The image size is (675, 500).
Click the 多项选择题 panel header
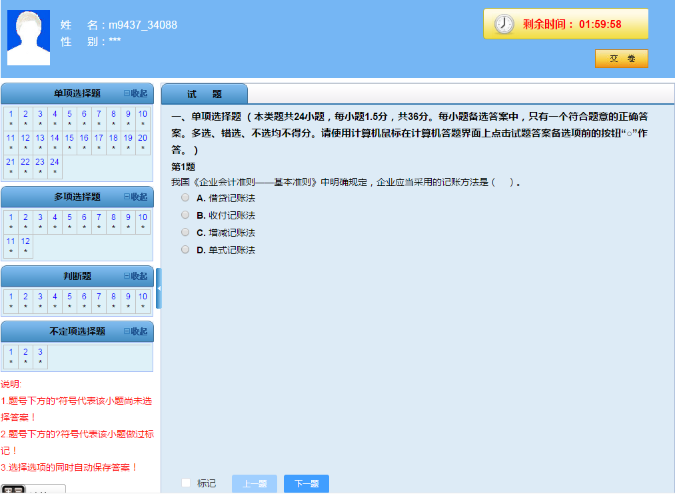tap(77, 197)
